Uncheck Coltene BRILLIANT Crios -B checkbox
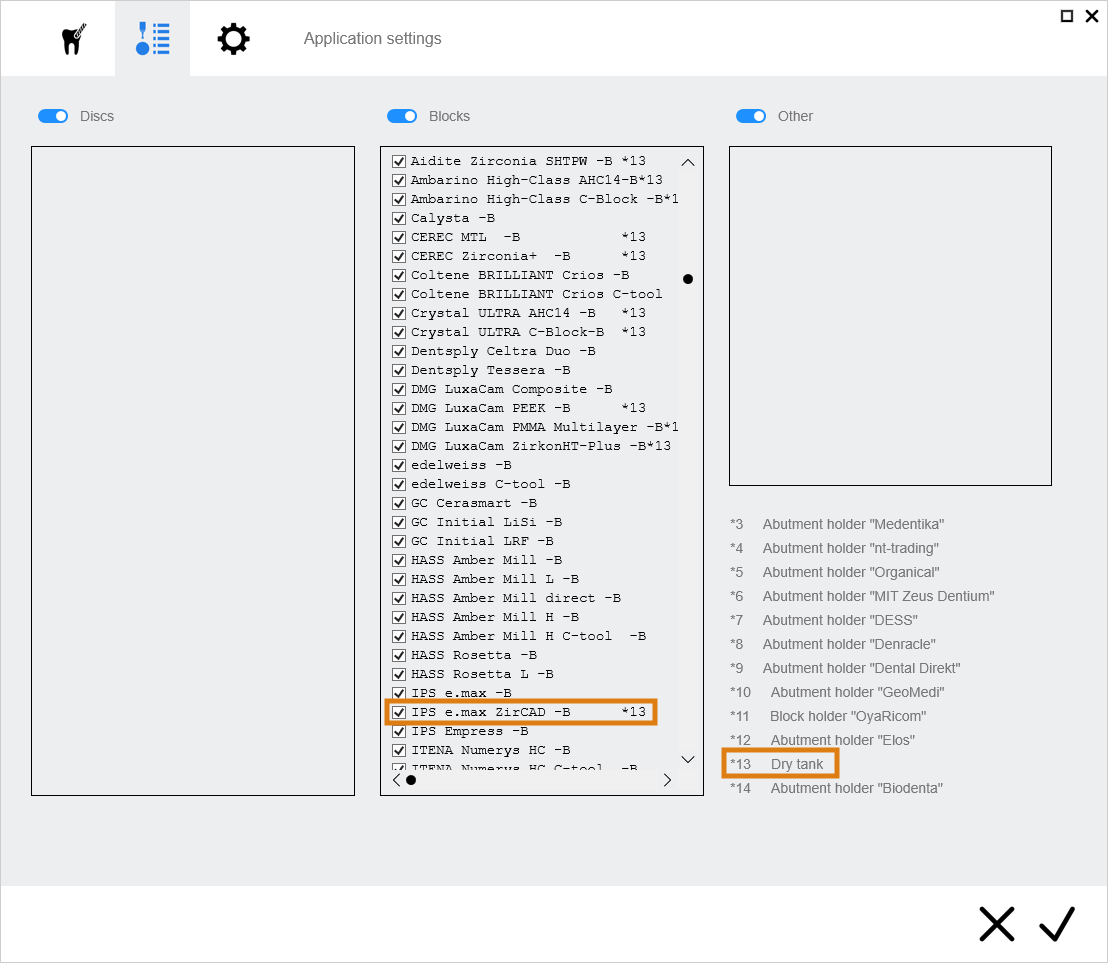1108x963 pixels. point(399,276)
